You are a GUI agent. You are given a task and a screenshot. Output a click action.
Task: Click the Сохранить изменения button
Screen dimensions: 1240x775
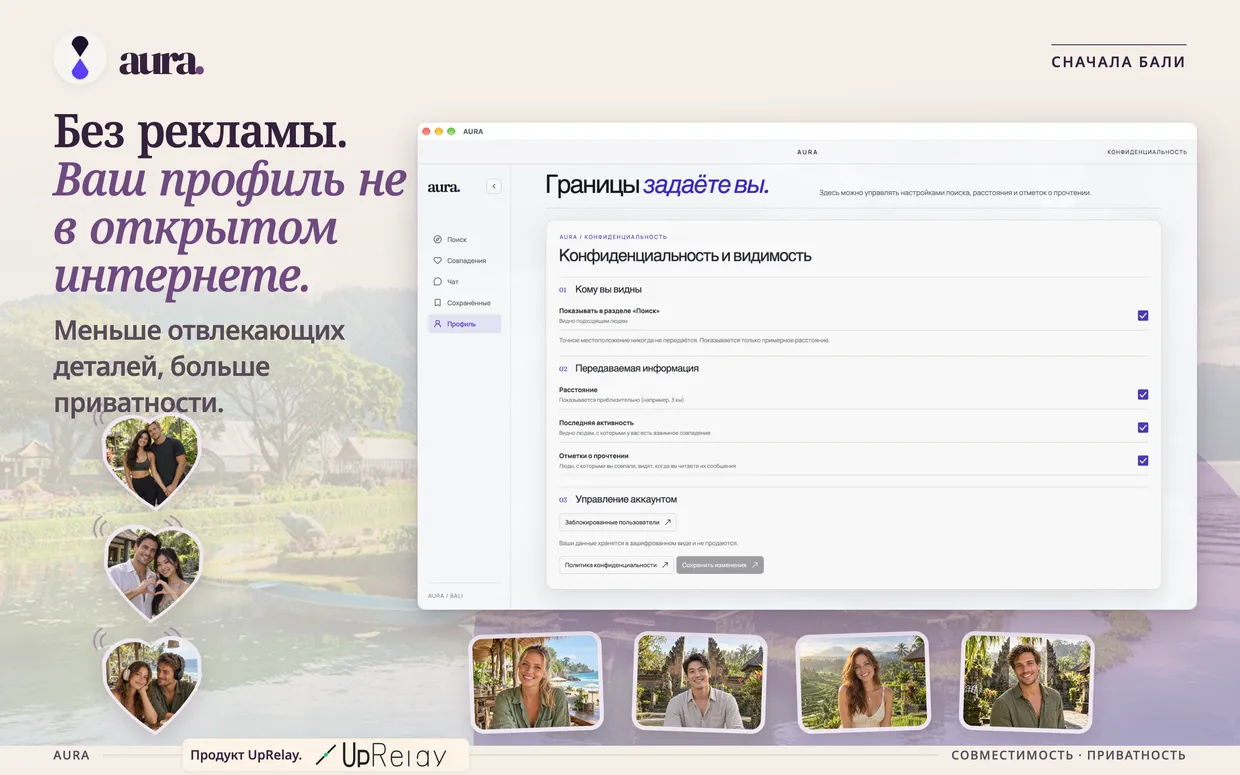(720, 565)
